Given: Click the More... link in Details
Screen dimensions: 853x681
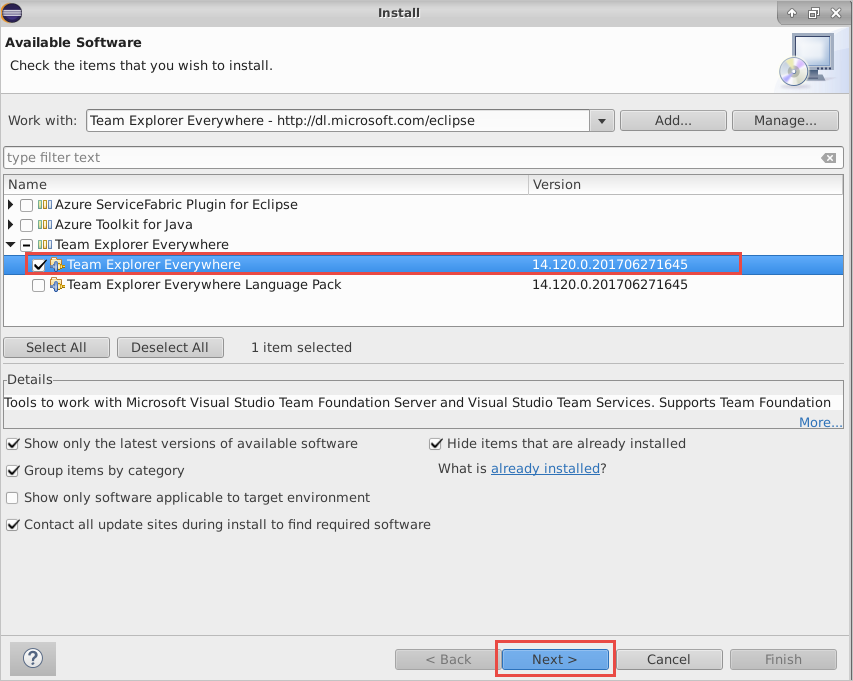Looking at the screenshot, I should [x=820, y=422].
